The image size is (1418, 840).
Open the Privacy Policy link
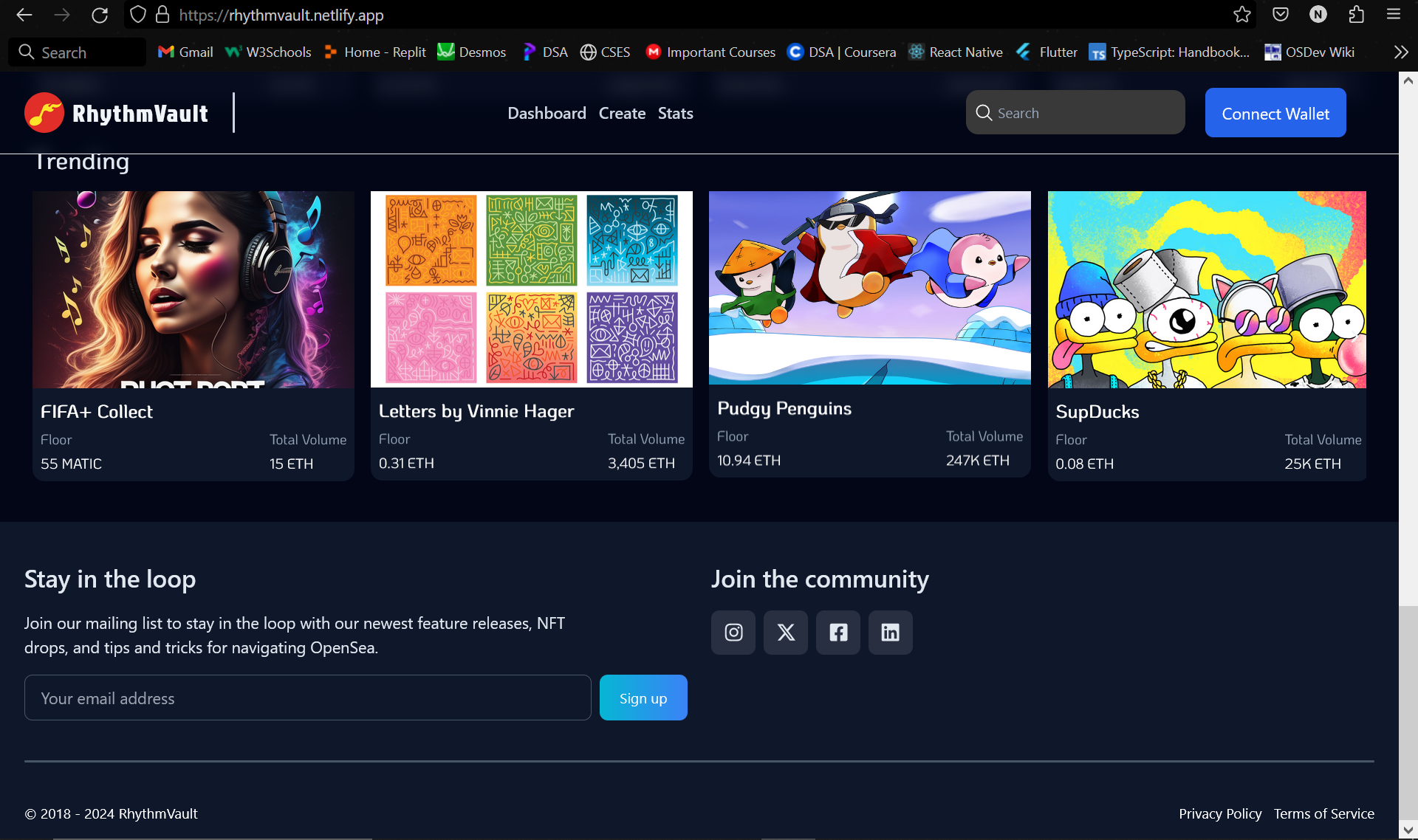(1220, 813)
